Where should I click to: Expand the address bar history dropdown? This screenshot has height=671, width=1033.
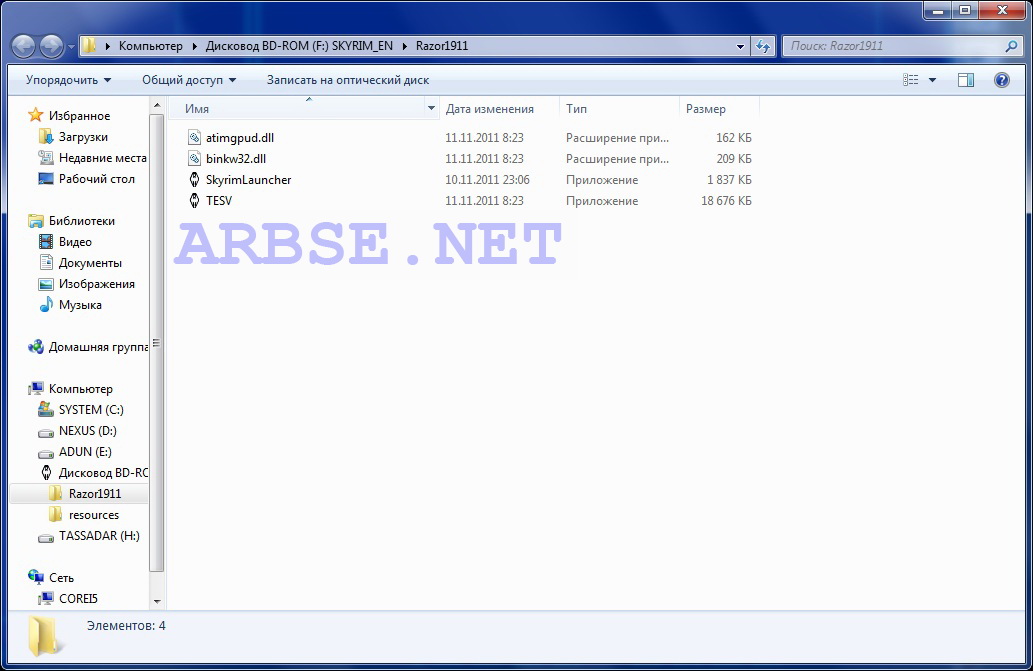(x=740, y=46)
